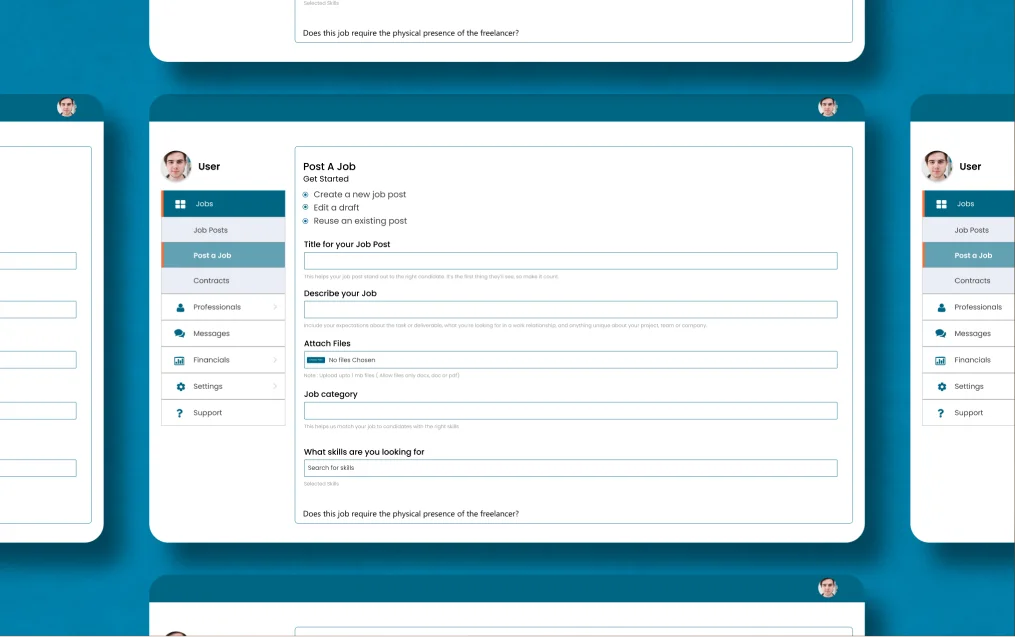Click the 'Search for skills' input field
This screenshot has height=637, width=1015.
tap(570, 468)
